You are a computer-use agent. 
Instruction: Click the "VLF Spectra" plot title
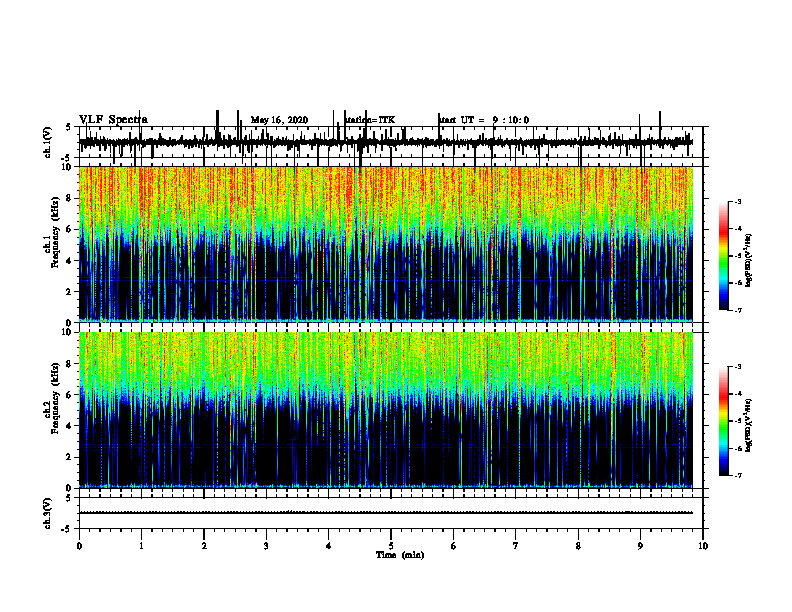pos(113,120)
